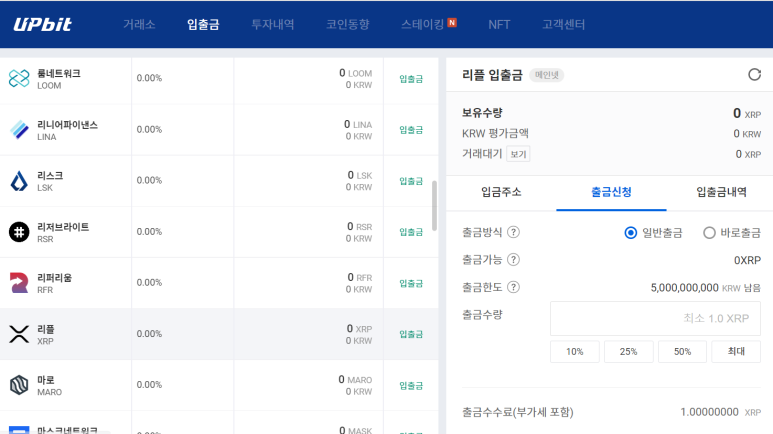
Task: Switch to the 입출금내역 tab
Action: pyautogui.click(x=721, y=192)
